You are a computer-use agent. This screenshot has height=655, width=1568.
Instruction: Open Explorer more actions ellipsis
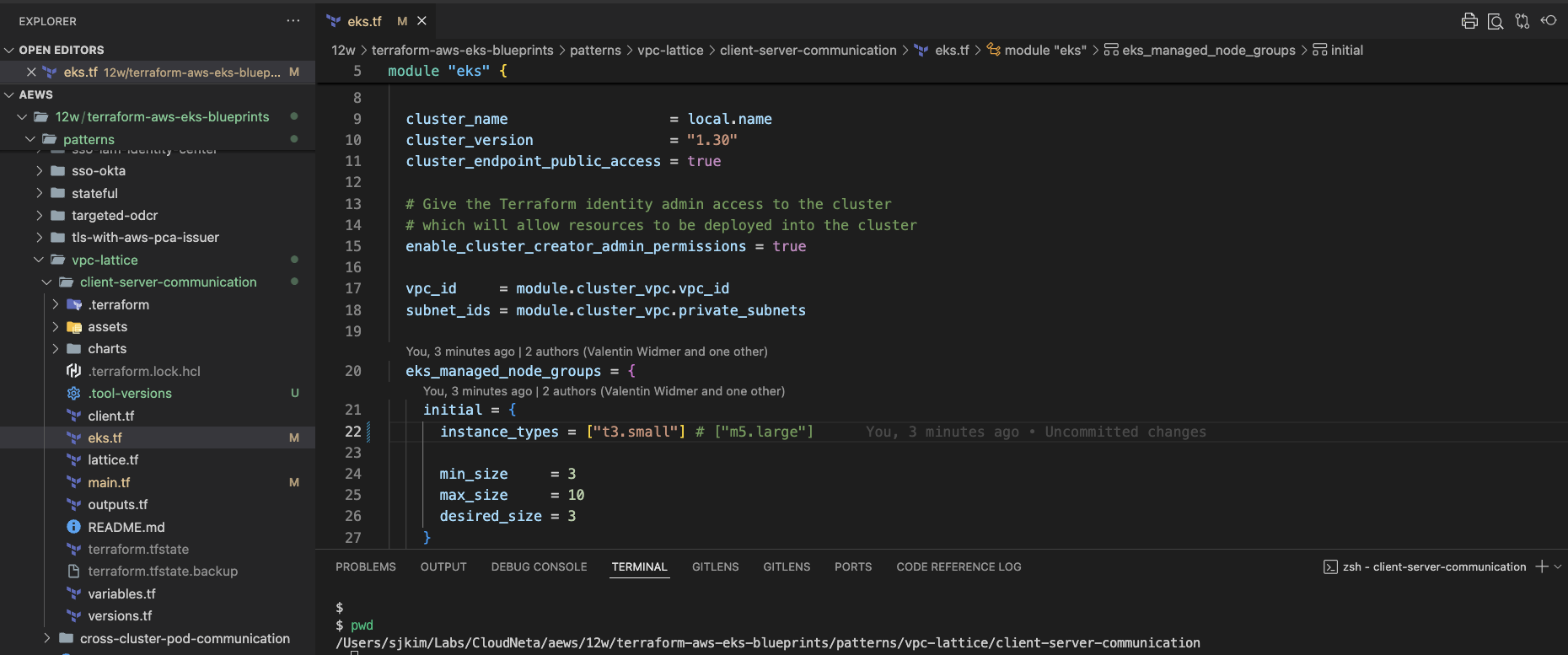tap(293, 21)
